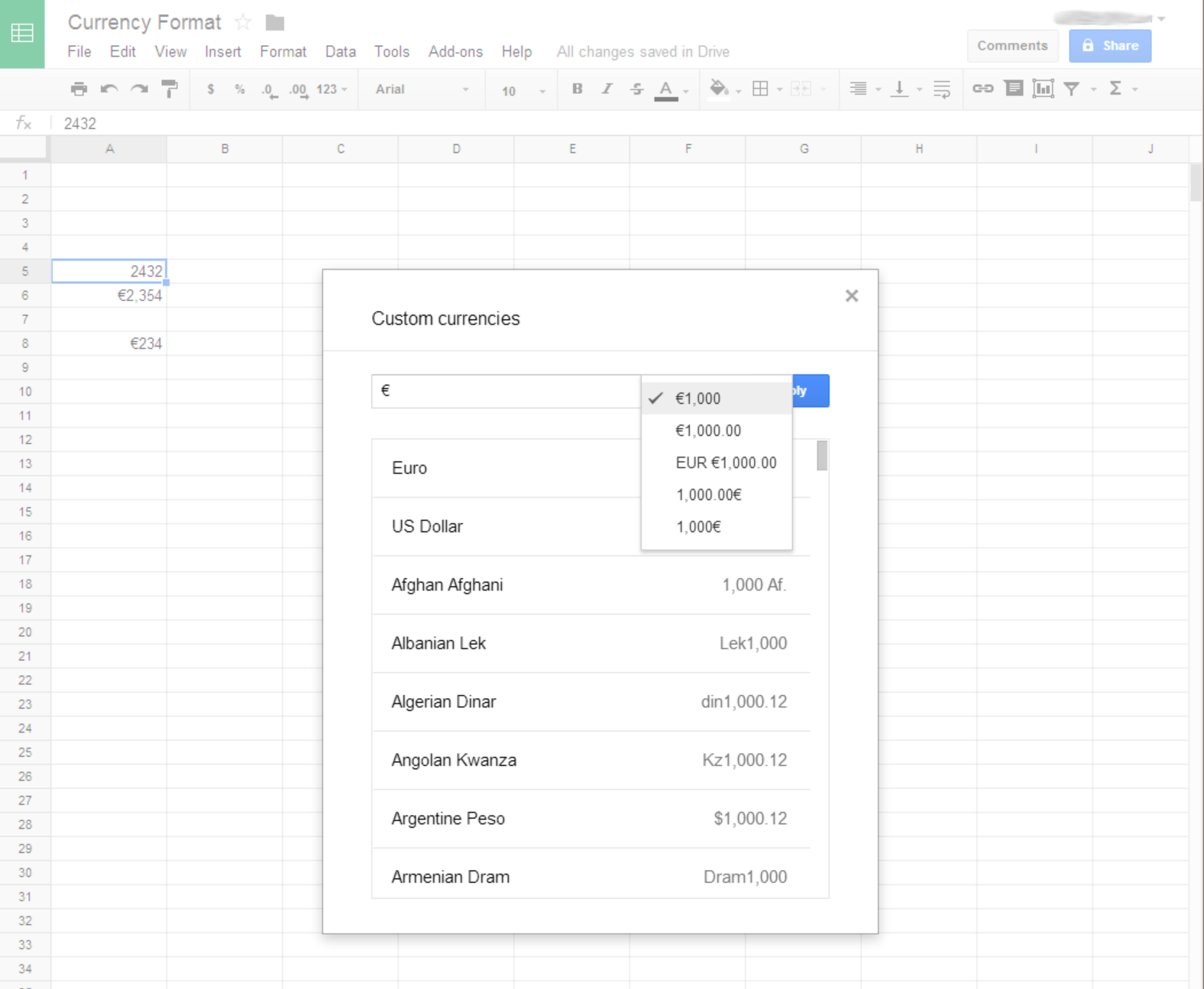Click the filter funnel icon

pos(1072,89)
